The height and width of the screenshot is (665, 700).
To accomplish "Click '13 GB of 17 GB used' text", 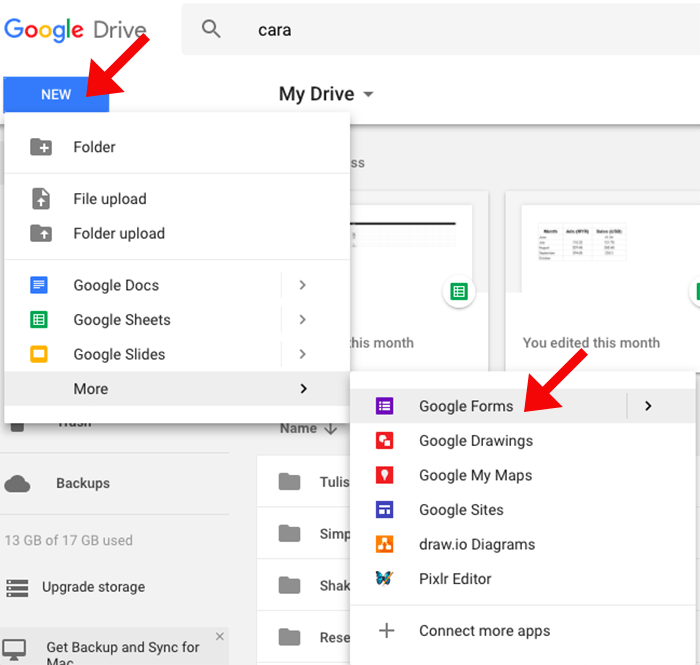I will pyautogui.click(x=69, y=540).
